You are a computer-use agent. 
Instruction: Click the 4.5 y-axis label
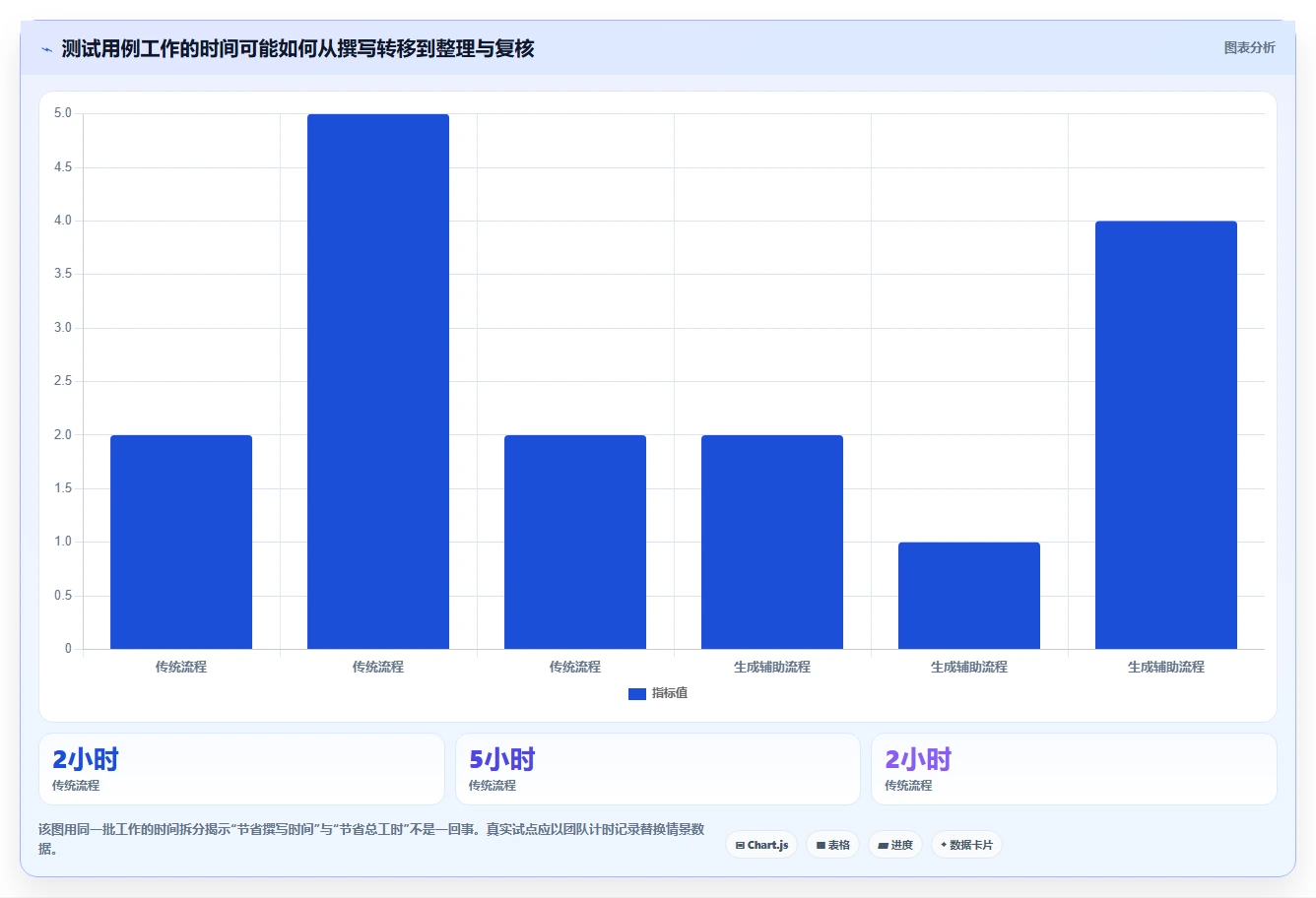point(63,167)
